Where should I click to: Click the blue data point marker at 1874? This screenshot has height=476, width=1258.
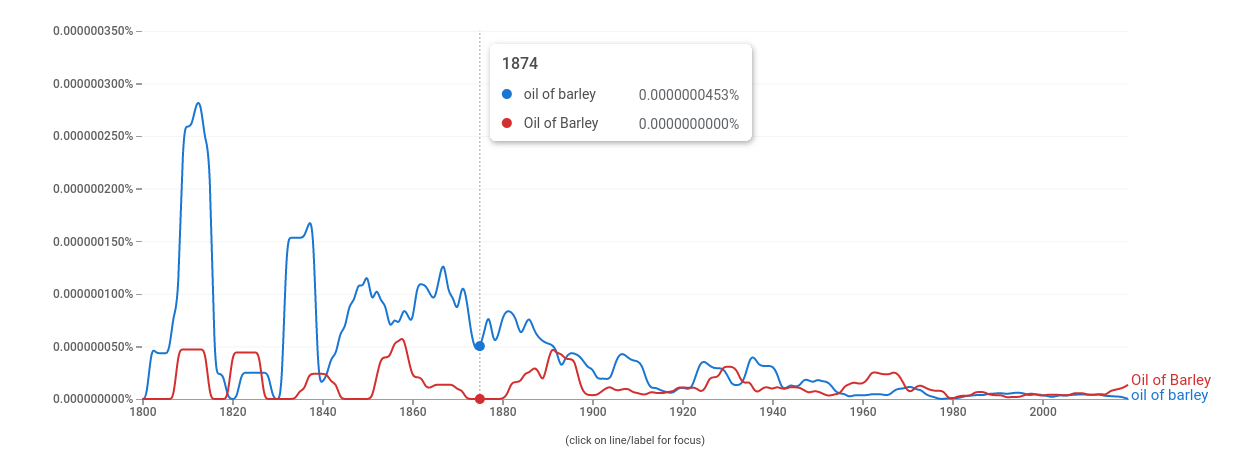tap(480, 346)
